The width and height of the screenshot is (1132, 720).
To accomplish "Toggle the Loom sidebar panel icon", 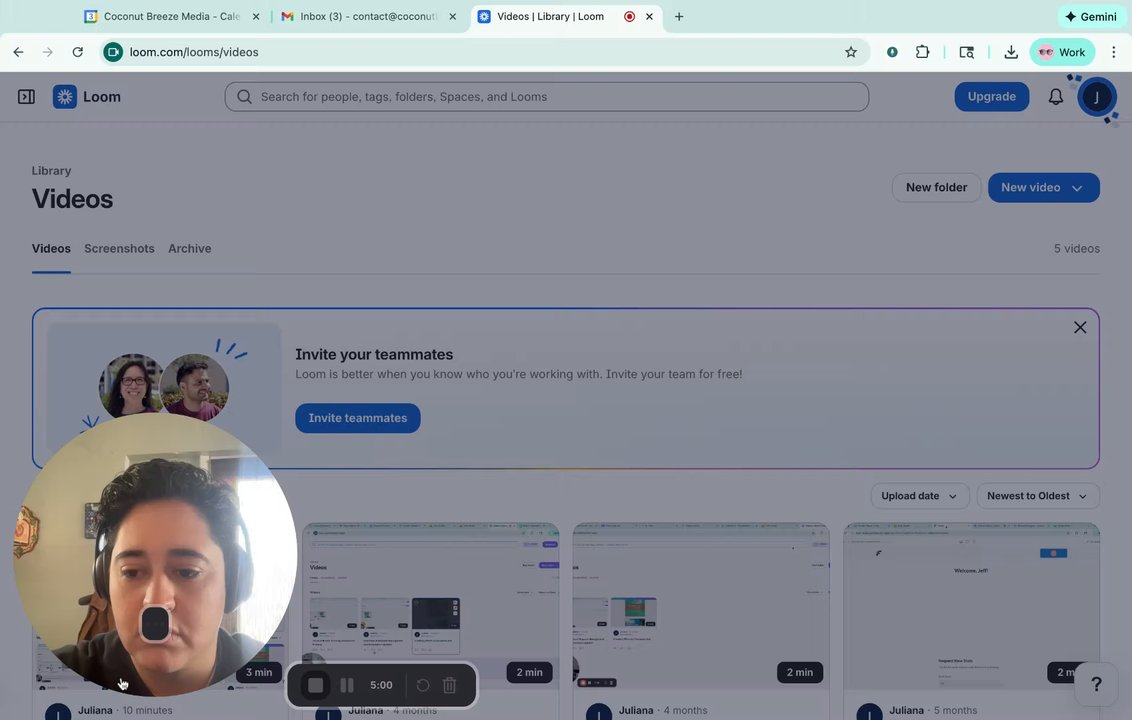I will coord(26,97).
